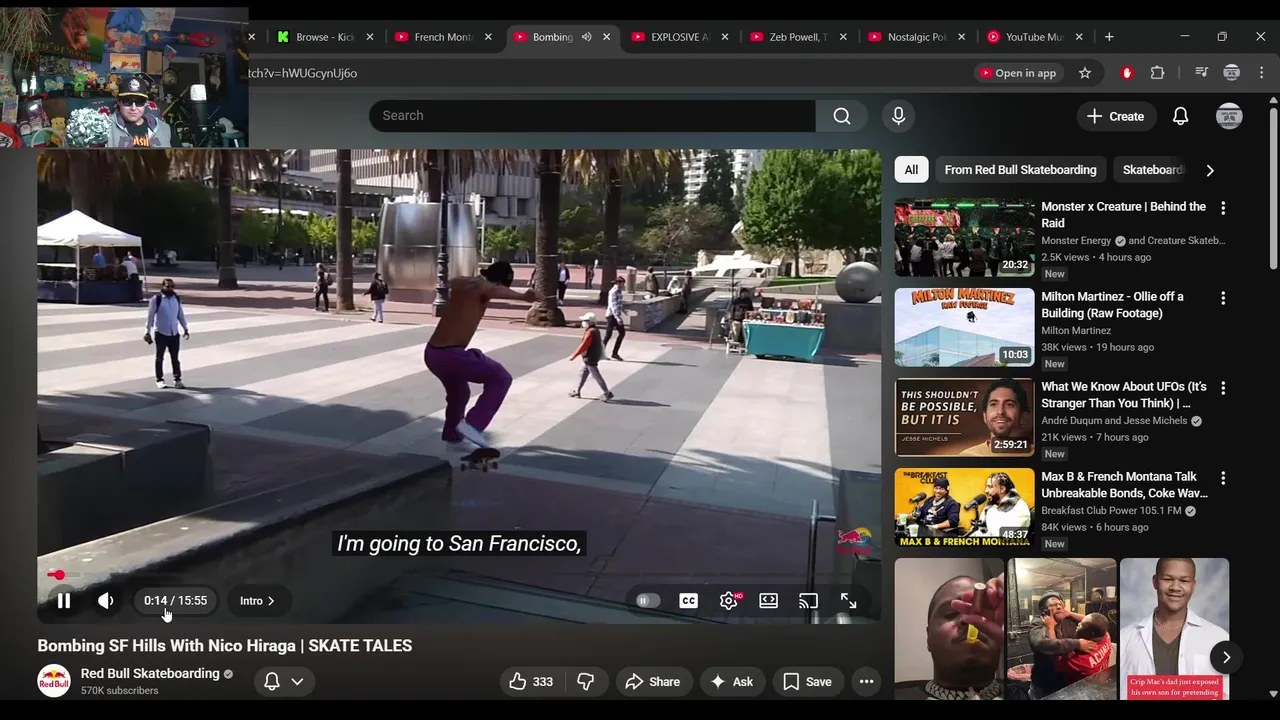1280x720 pixels.
Task: Mute the Bombing tab audio icon
Action: point(587,37)
